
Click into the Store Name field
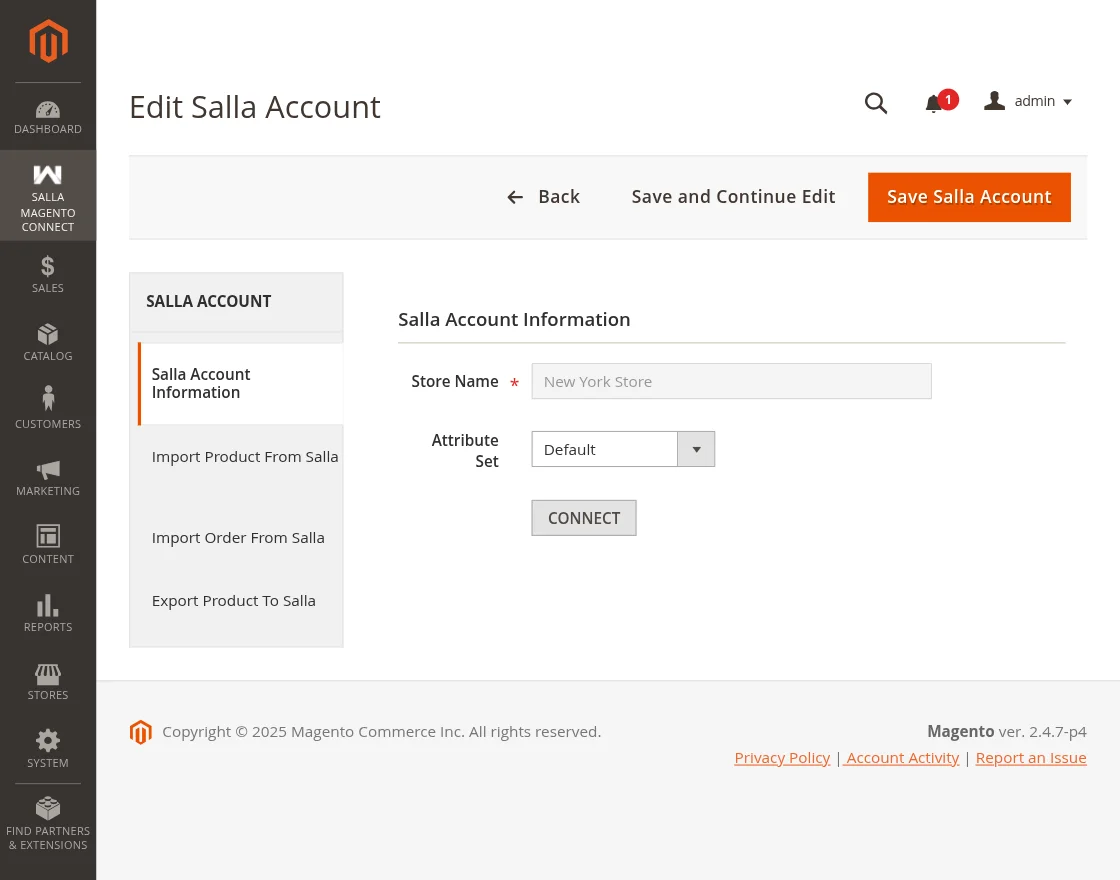coord(731,381)
